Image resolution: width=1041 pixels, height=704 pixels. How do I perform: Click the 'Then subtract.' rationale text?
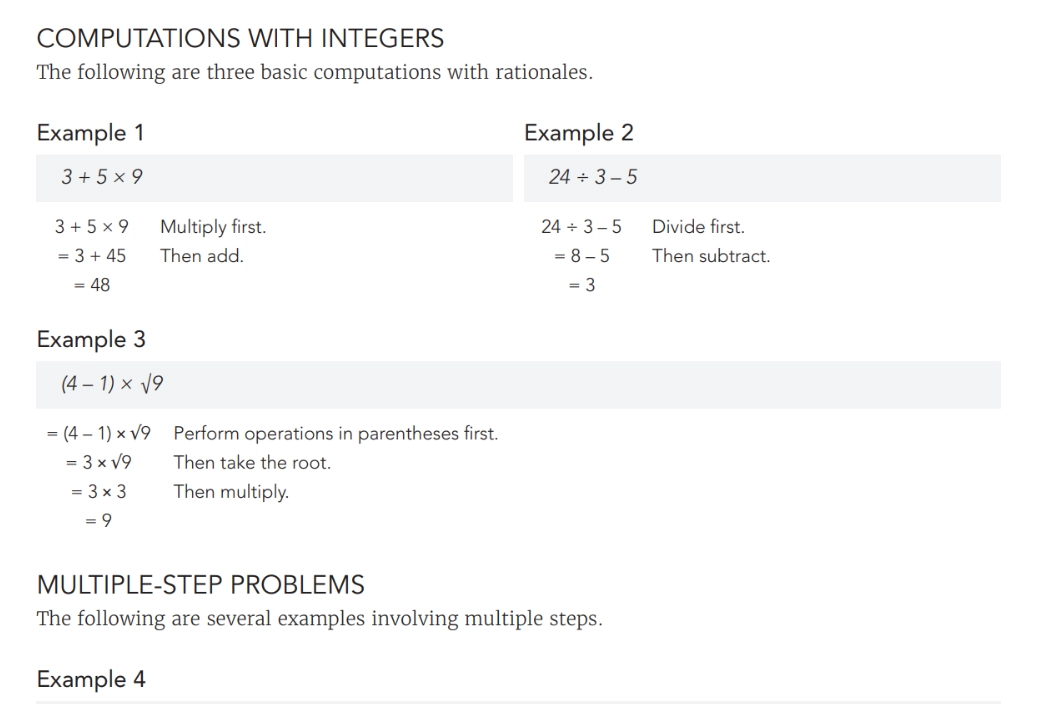tap(711, 256)
